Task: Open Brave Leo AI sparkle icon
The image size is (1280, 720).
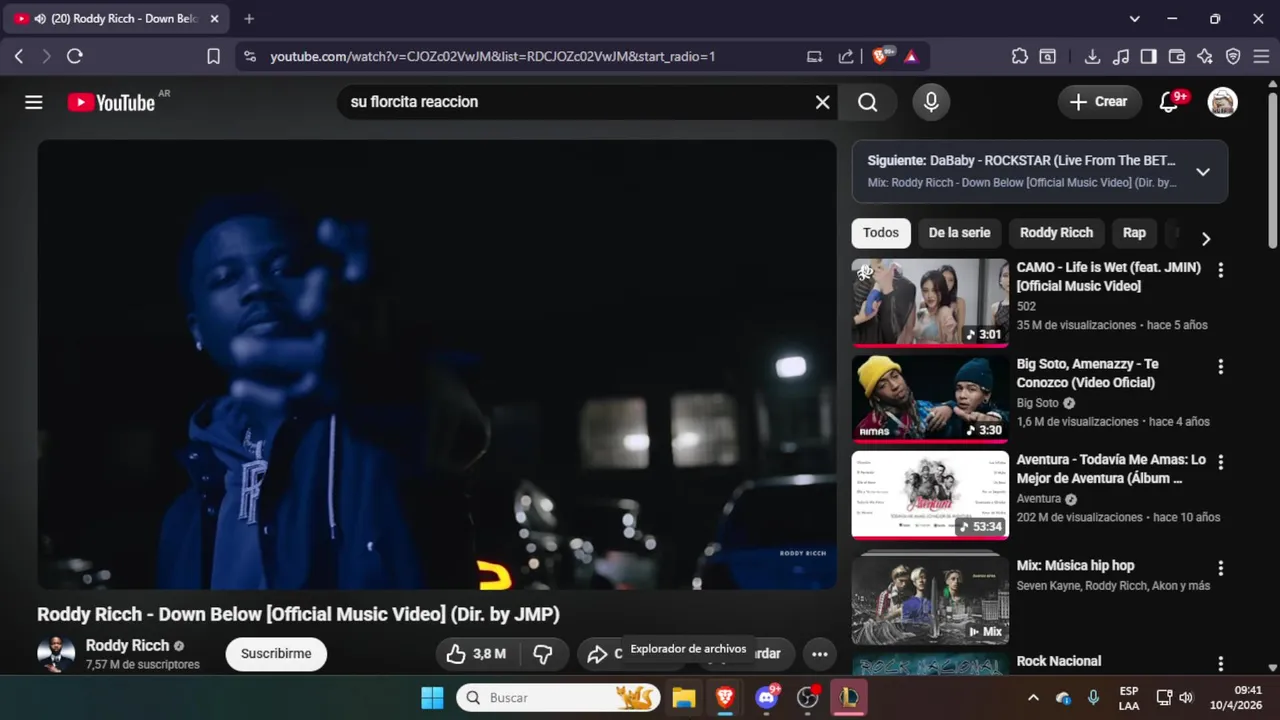Action: click(1205, 57)
